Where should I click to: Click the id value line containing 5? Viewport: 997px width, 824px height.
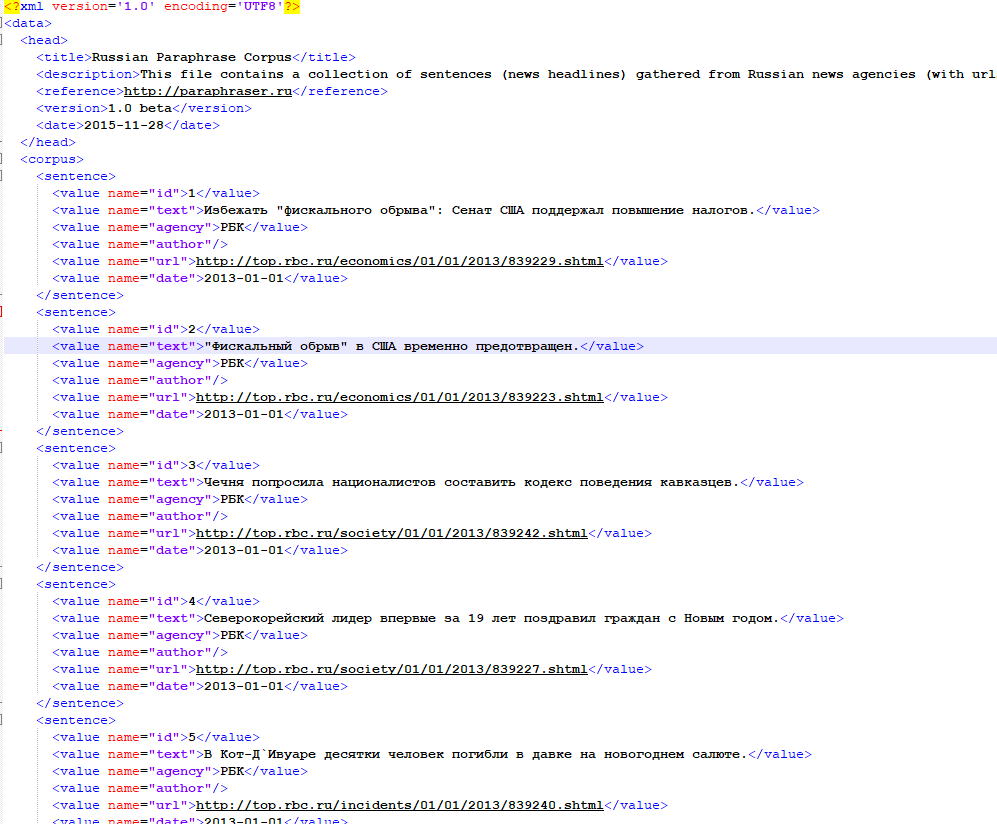(156, 738)
